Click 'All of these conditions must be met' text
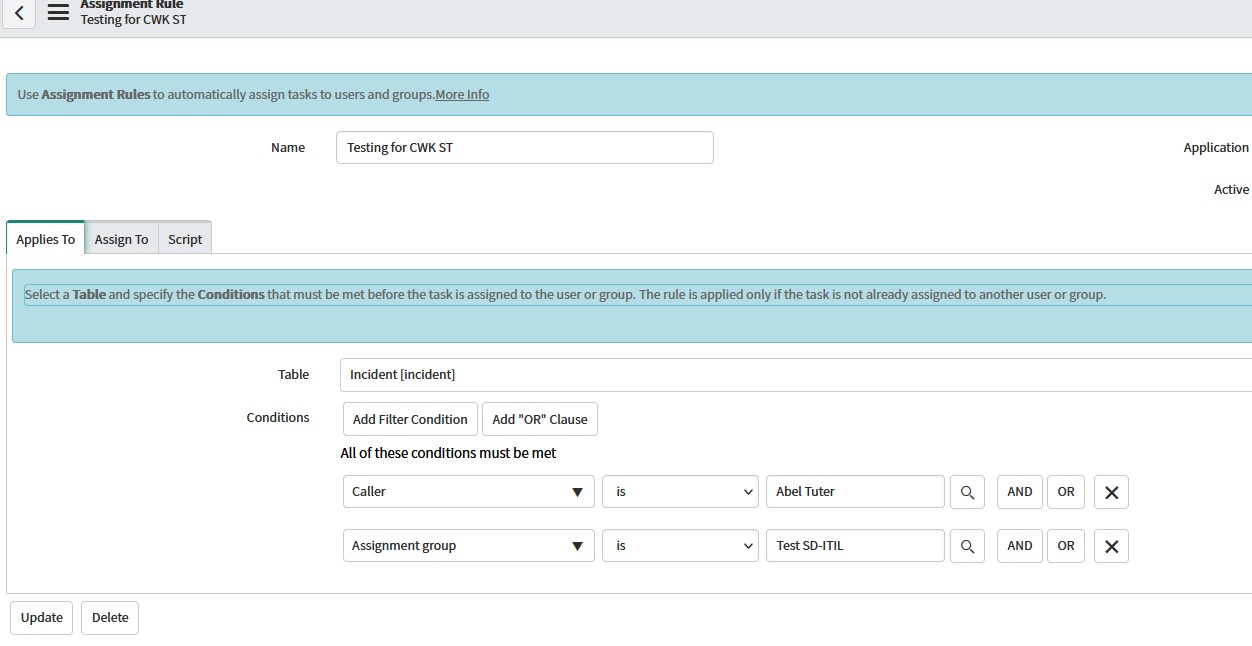 [x=448, y=454]
